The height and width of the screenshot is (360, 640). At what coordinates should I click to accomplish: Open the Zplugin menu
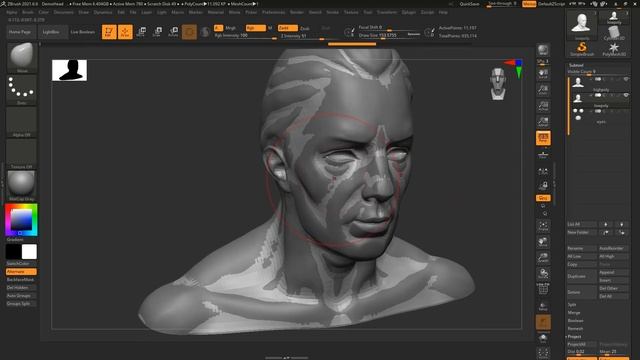pyautogui.click(x=409, y=12)
